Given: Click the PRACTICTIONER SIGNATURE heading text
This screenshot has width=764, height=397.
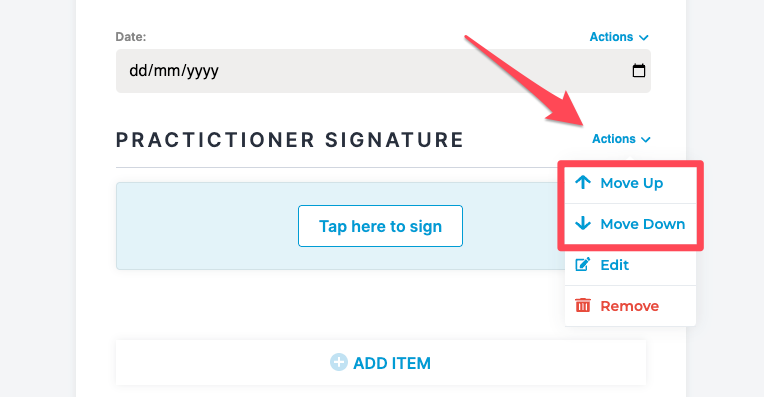Looking at the screenshot, I should tap(289, 140).
